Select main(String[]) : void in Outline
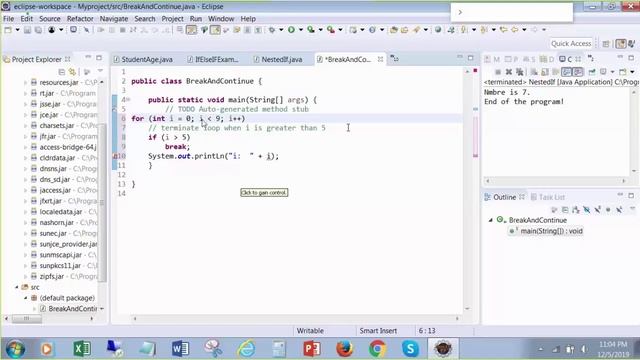 547,231
